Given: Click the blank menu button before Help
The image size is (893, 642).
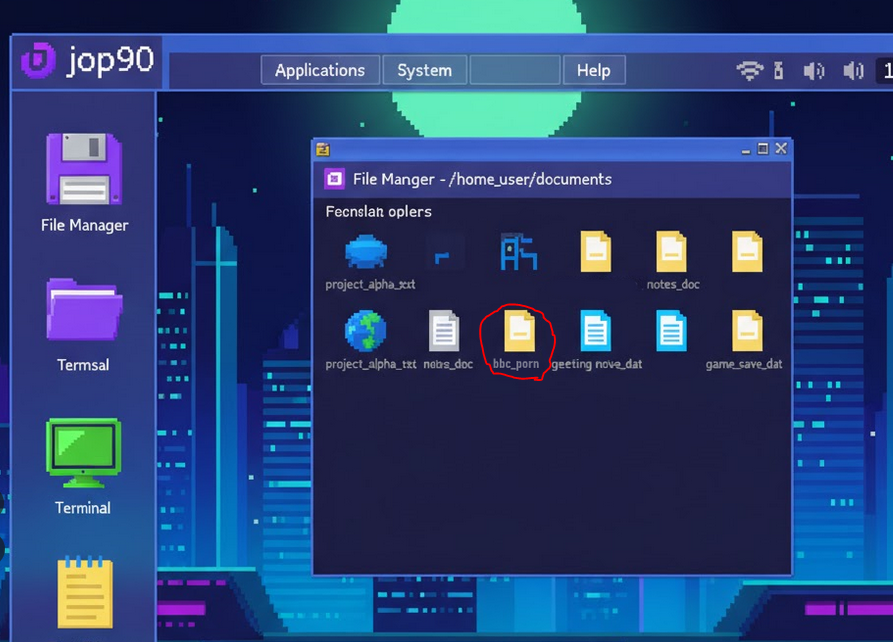Looking at the screenshot, I should [x=515, y=70].
